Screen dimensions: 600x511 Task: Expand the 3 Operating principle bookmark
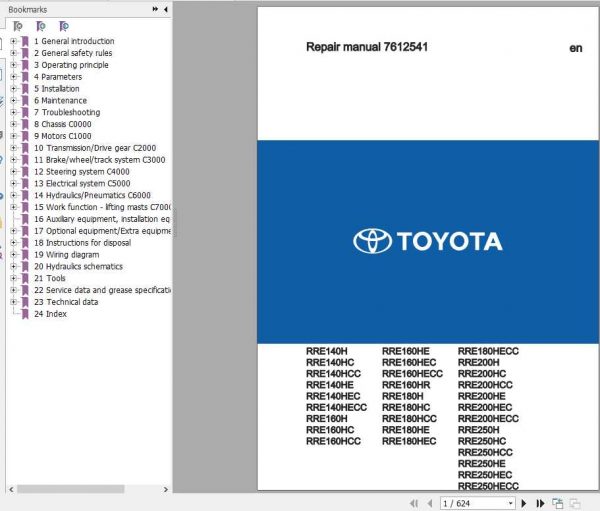point(13,65)
